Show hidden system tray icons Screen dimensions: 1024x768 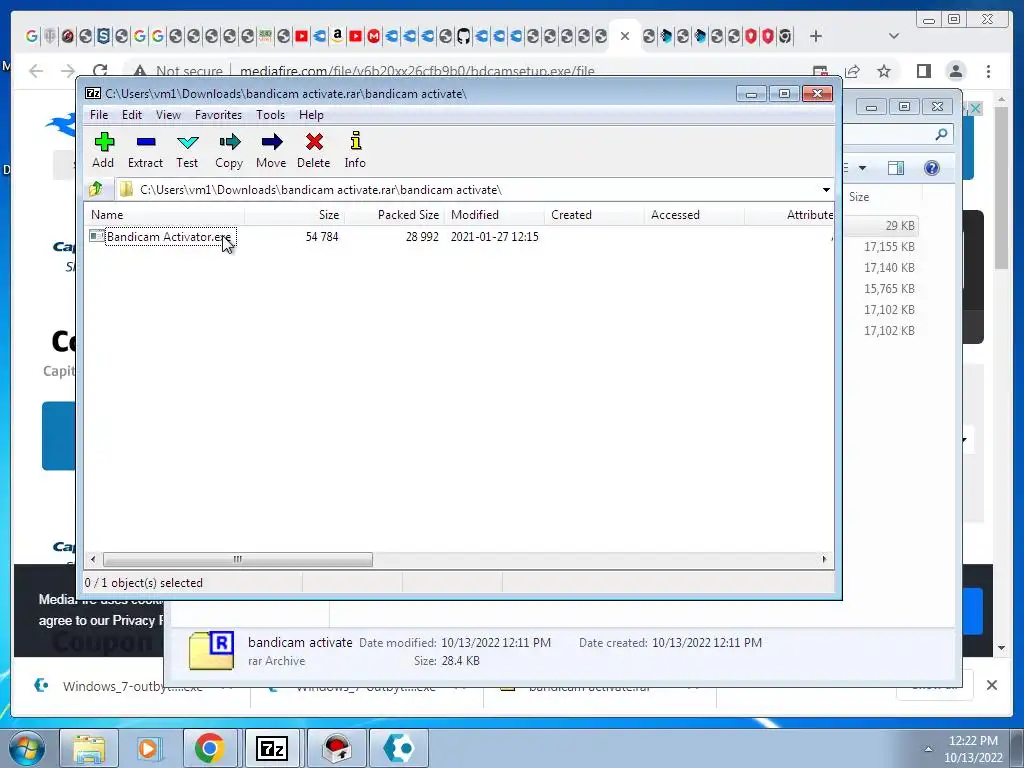point(928,749)
